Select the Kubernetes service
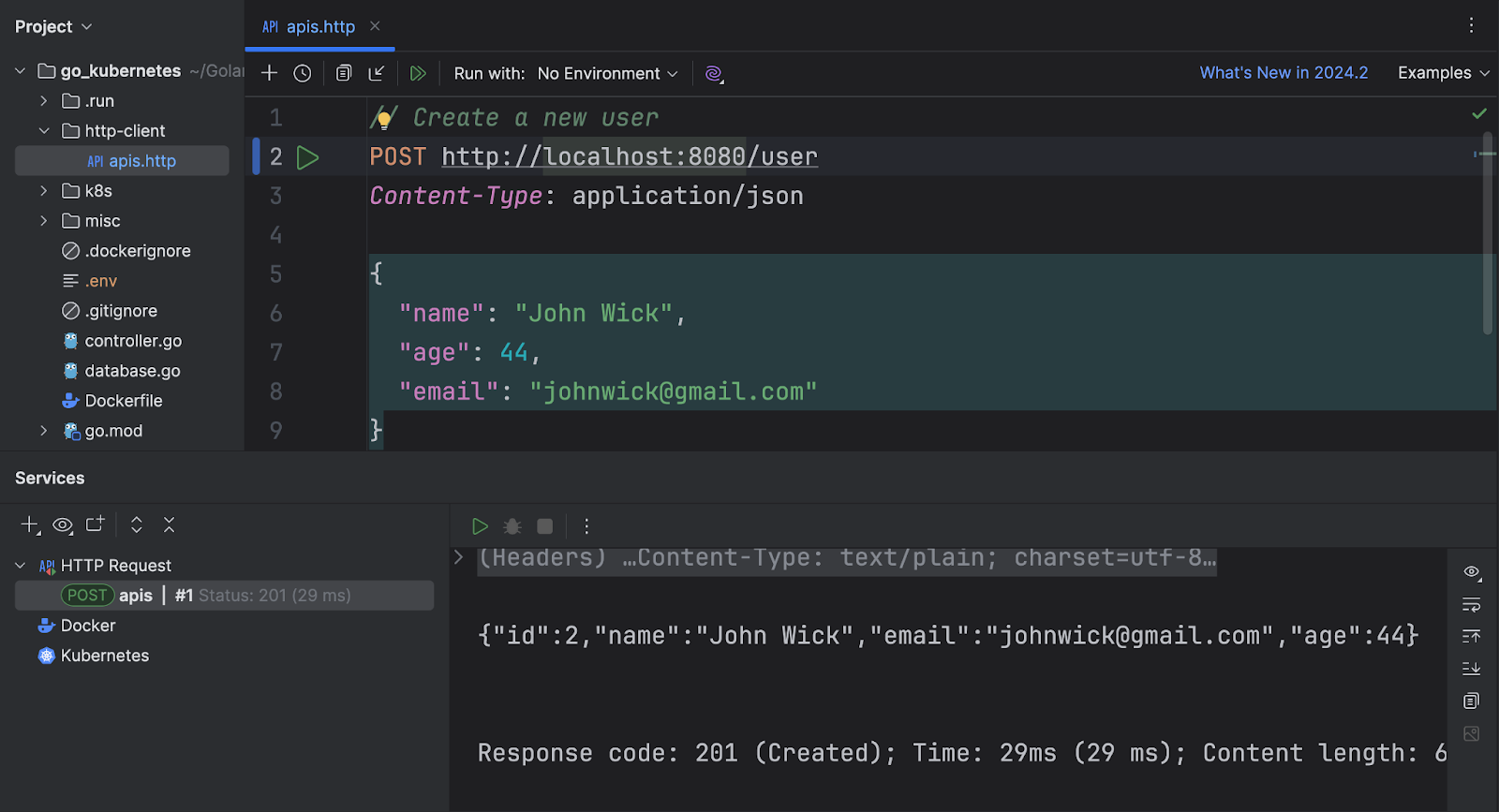Screen dimensions: 1499x812 click(94, 656)
